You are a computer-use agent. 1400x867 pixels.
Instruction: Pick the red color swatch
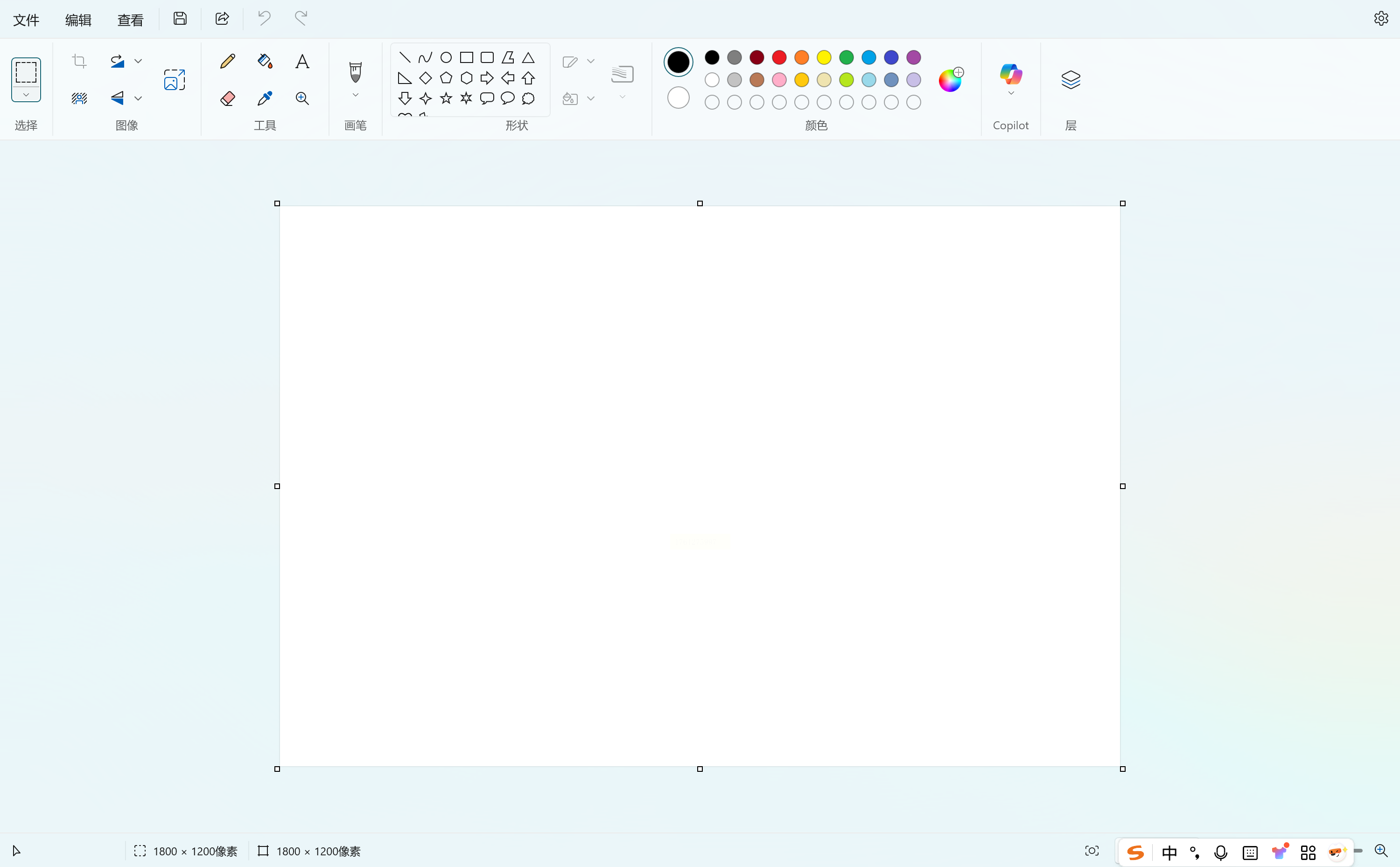click(779, 57)
